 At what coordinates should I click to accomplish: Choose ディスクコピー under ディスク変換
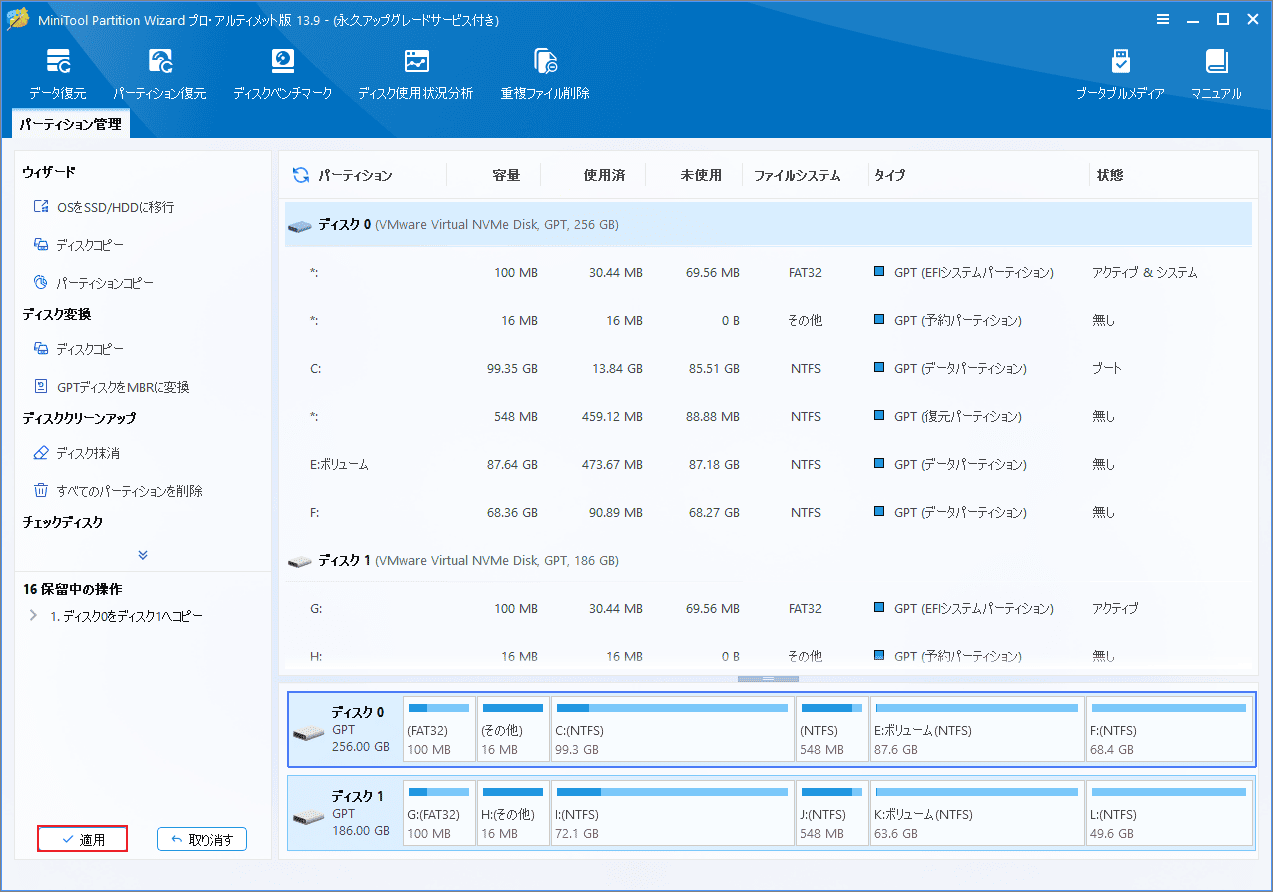79,349
